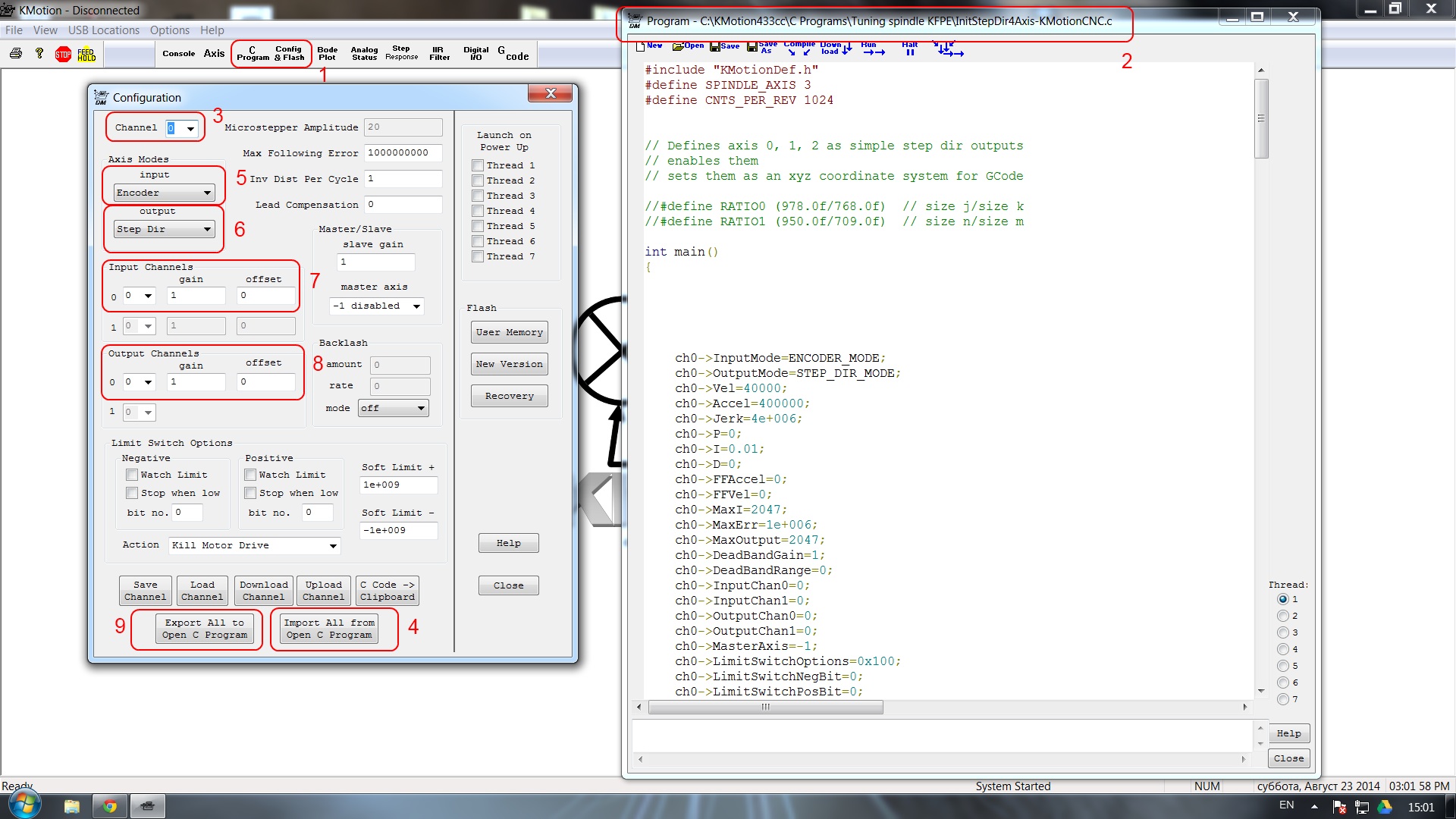Open the G code screen from toolbar
Viewport: 1456px width, 819px height.
(x=513, y=54)
